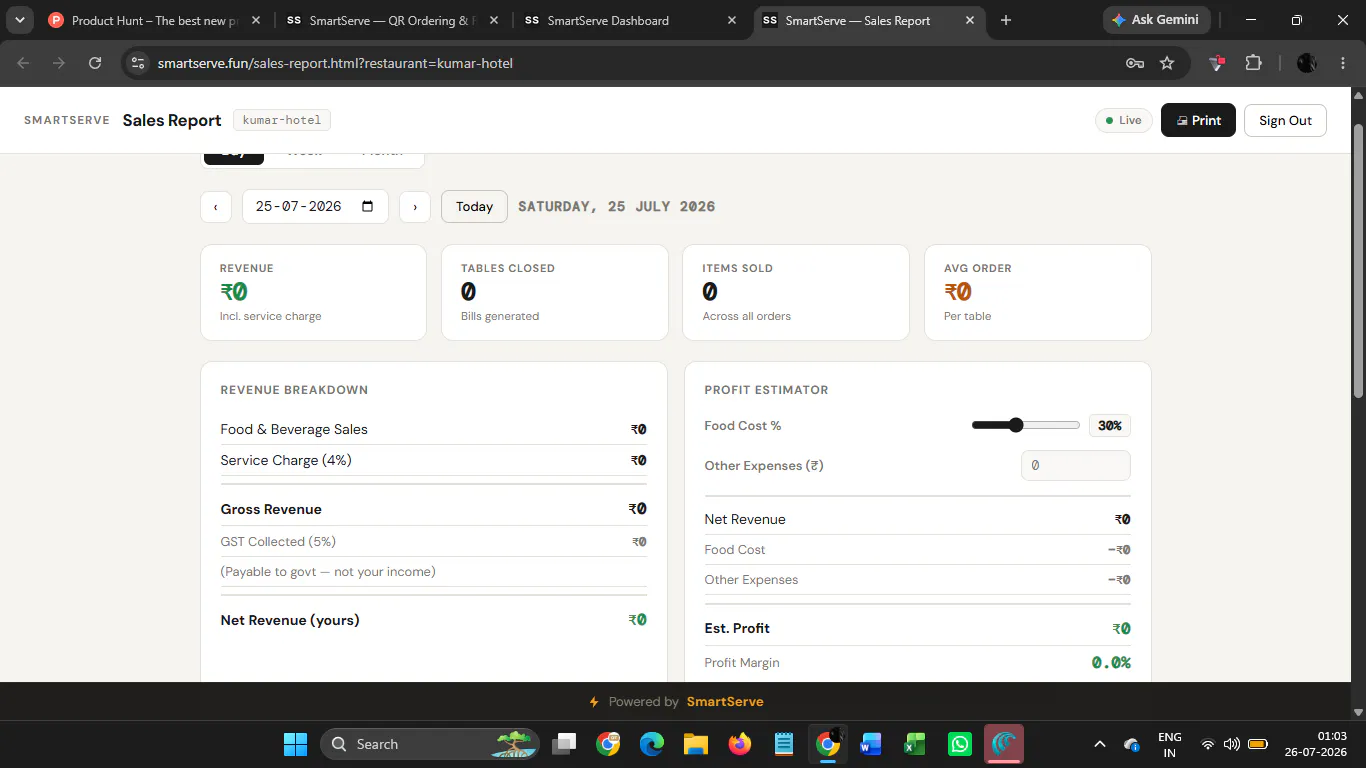Show hidden system tray icons
Image resolution: width=1366 pixels, height=768 pixels.
pos(1100,744)
